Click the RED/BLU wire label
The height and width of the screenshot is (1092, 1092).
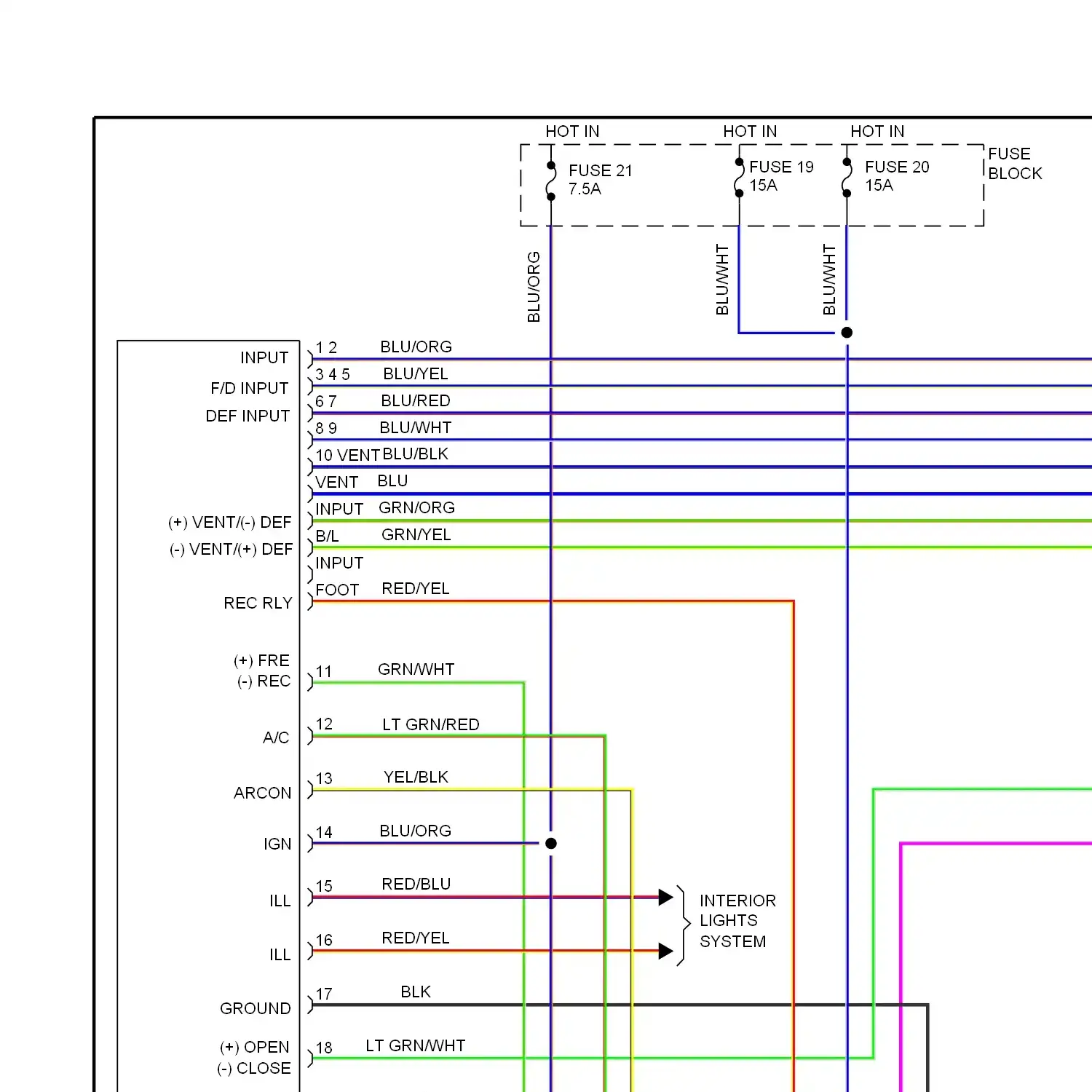(x=416, y=884)
